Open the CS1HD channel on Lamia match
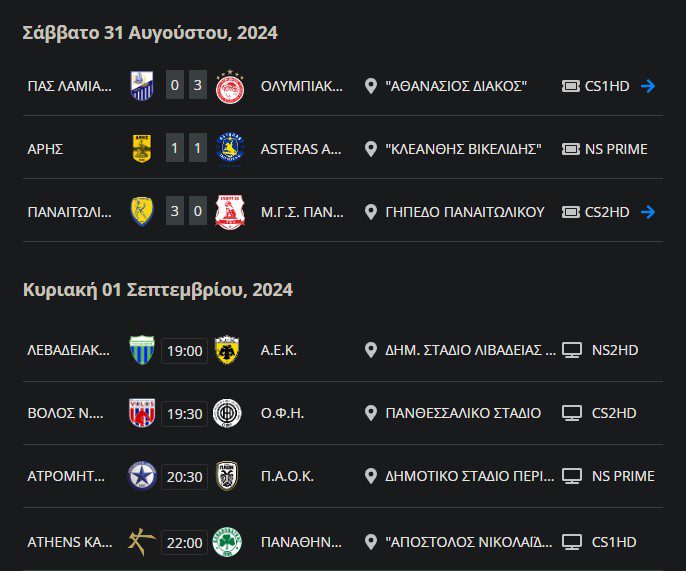The image size is (686, 571). [609, 86]
